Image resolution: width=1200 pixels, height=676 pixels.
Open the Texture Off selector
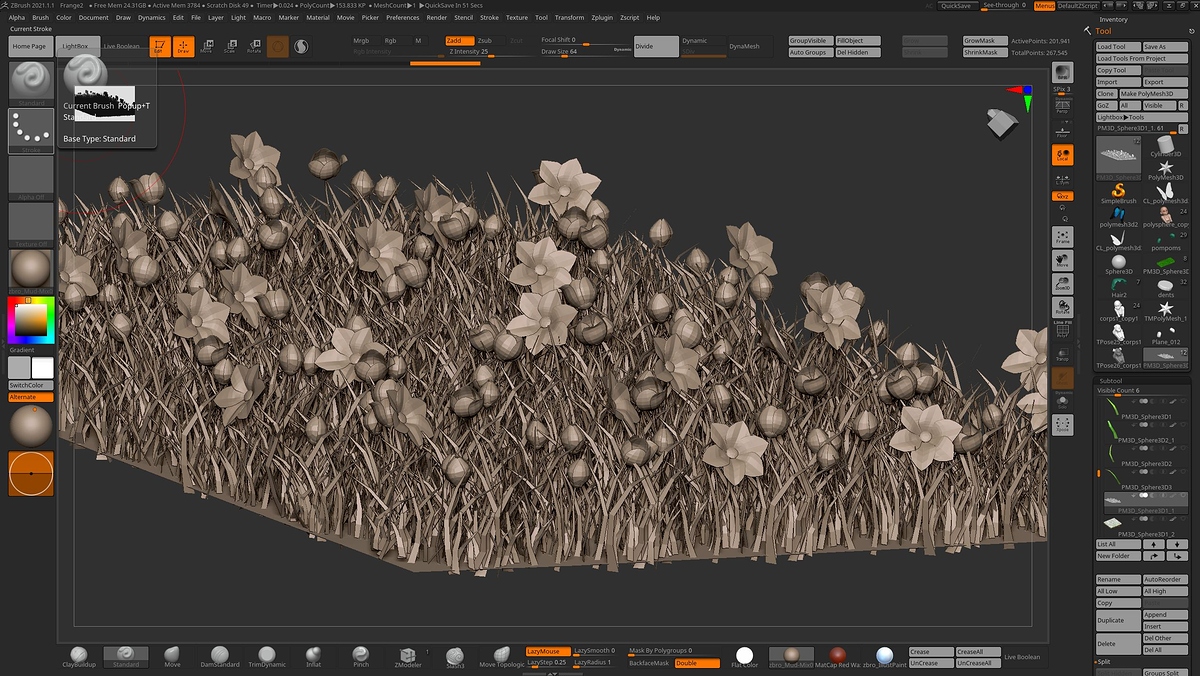31,226
